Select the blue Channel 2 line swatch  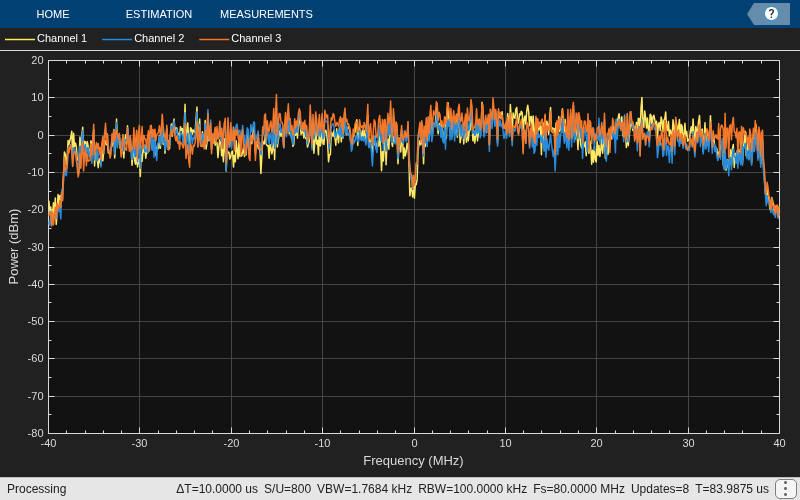pyautogui.click(x=117, y=39)
